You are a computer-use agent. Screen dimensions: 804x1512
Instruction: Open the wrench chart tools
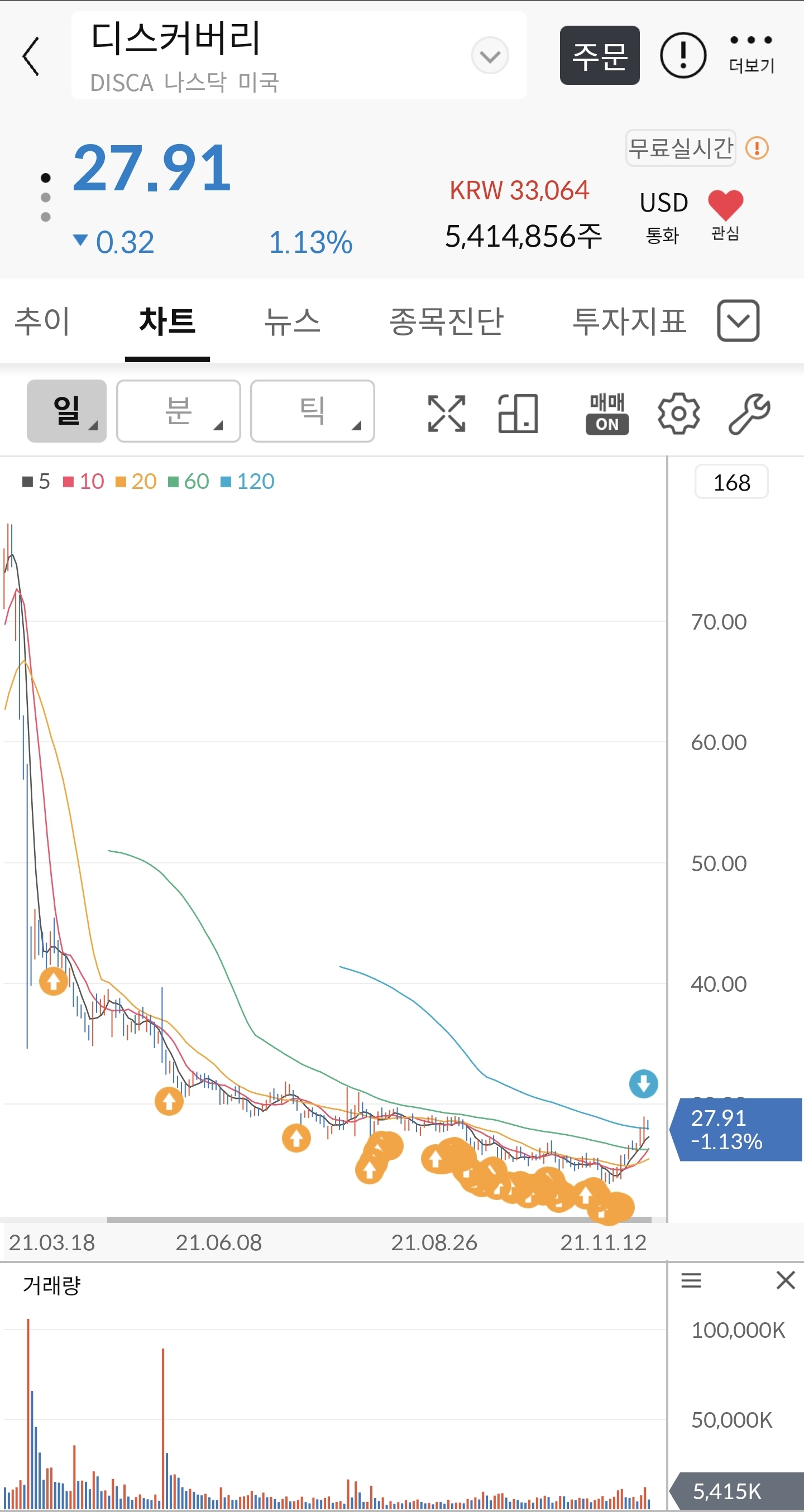click(x=749, y=413)
